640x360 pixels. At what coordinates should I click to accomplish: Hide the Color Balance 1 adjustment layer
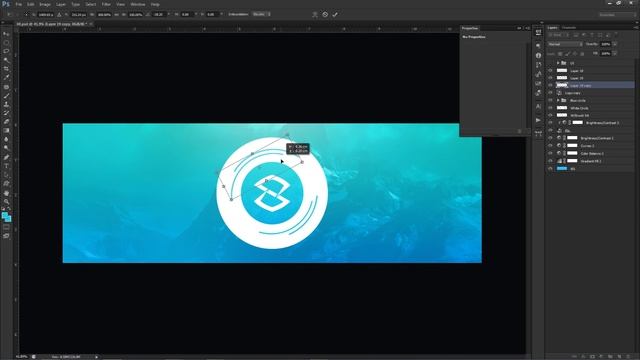coord(550,153)
